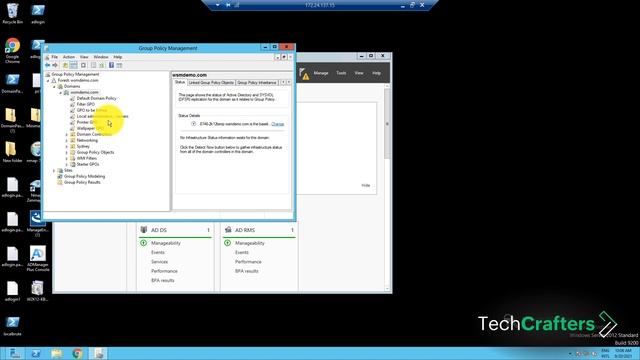Screen dimensions: 640x360
Task: Open the Window menu
Action: click(101, 57)
